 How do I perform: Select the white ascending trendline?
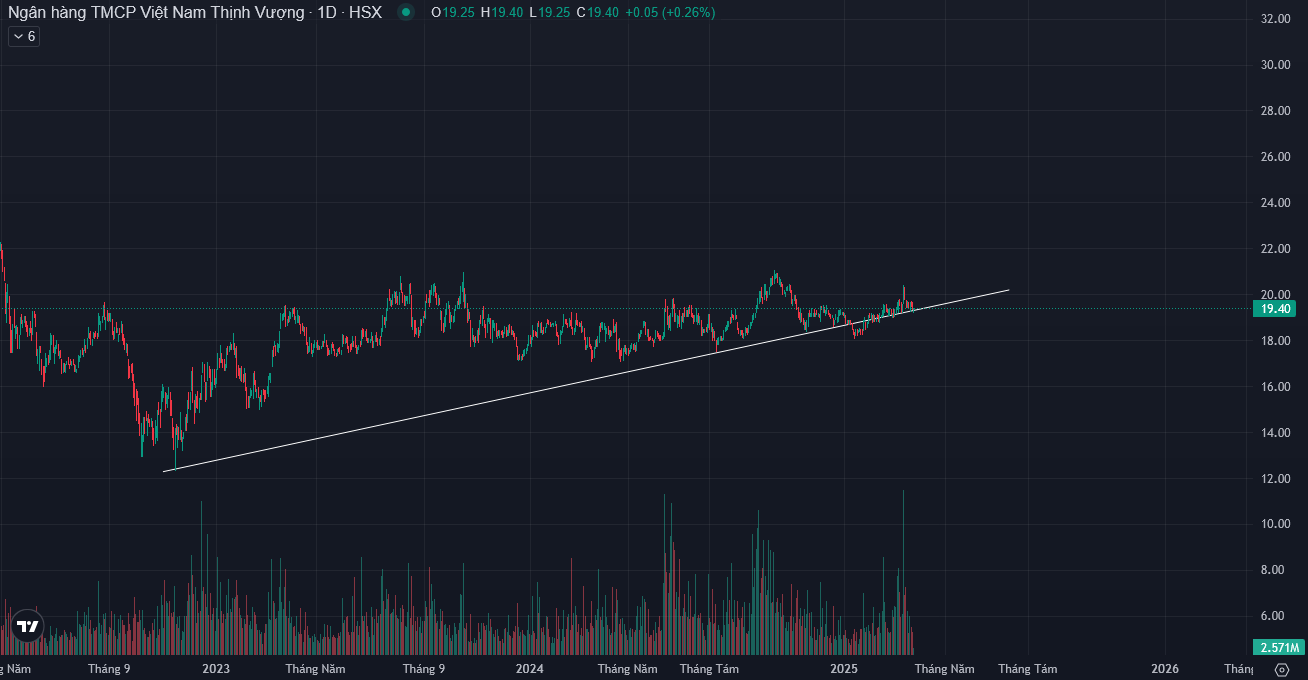click(585, 381)
